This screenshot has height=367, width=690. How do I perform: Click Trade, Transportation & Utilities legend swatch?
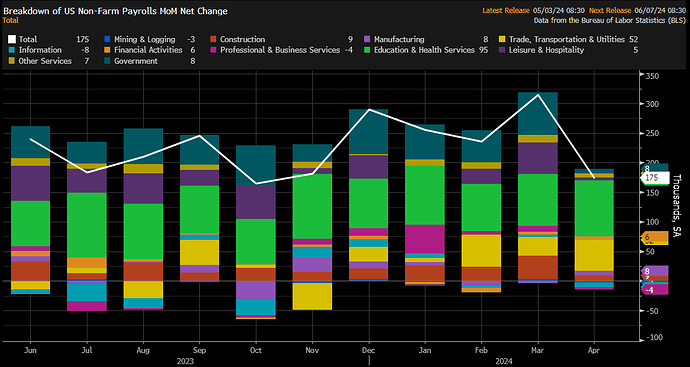(x=502, y=40)
